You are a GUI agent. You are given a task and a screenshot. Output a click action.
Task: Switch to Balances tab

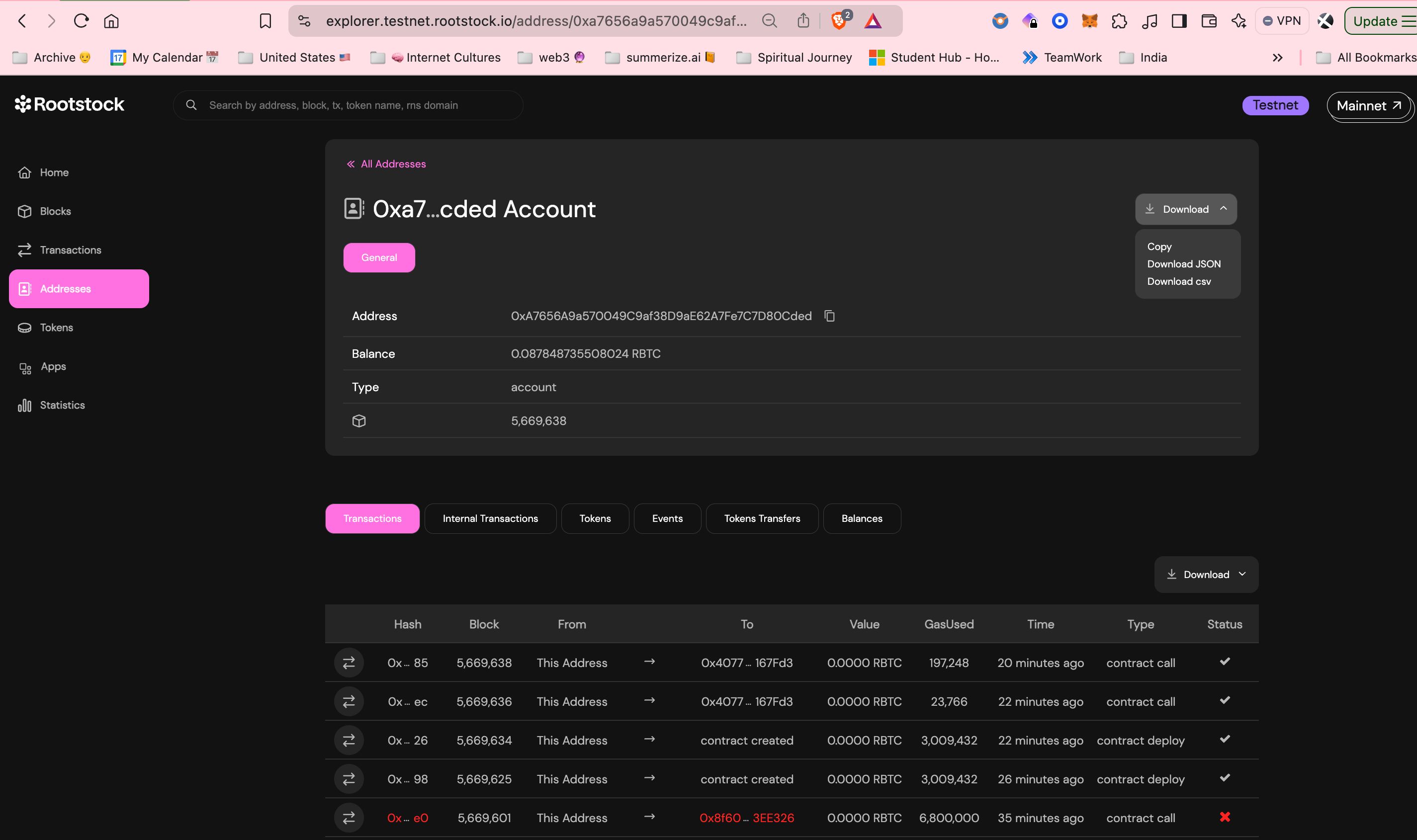click(861, 518)
